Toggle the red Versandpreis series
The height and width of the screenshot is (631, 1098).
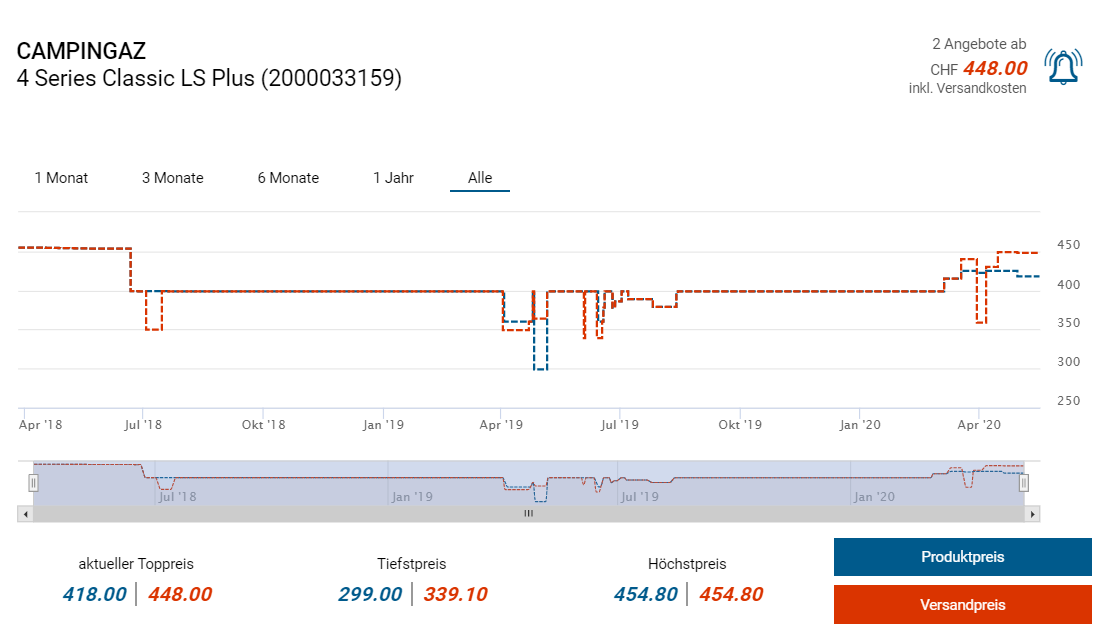(962, 605)
